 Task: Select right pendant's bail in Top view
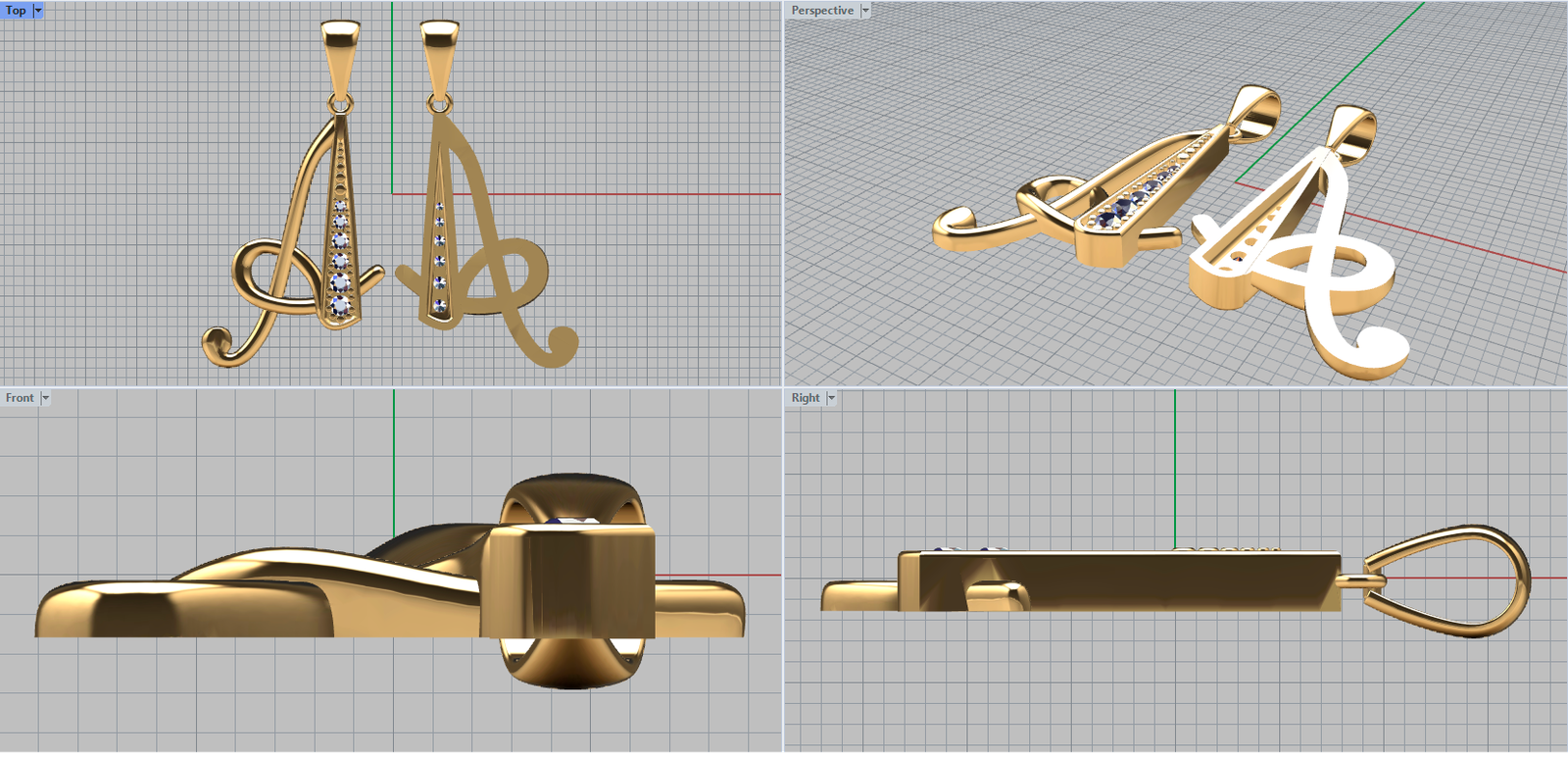click(438, 54)
